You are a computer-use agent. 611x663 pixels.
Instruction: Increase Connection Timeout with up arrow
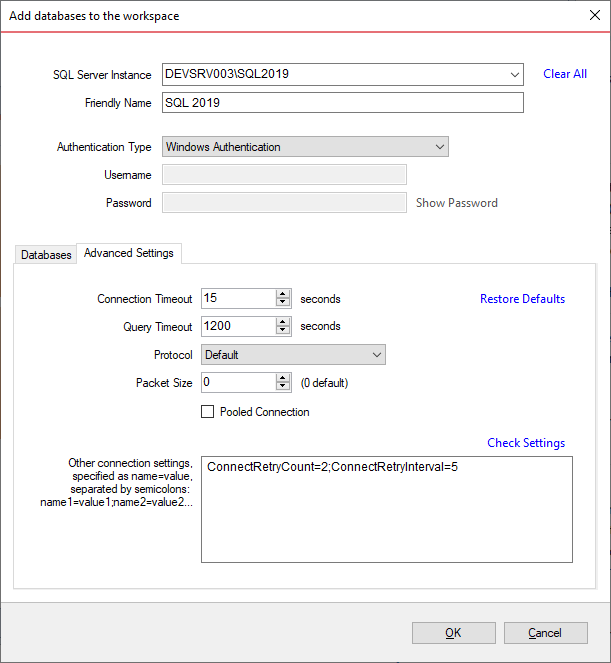[282, 294]
